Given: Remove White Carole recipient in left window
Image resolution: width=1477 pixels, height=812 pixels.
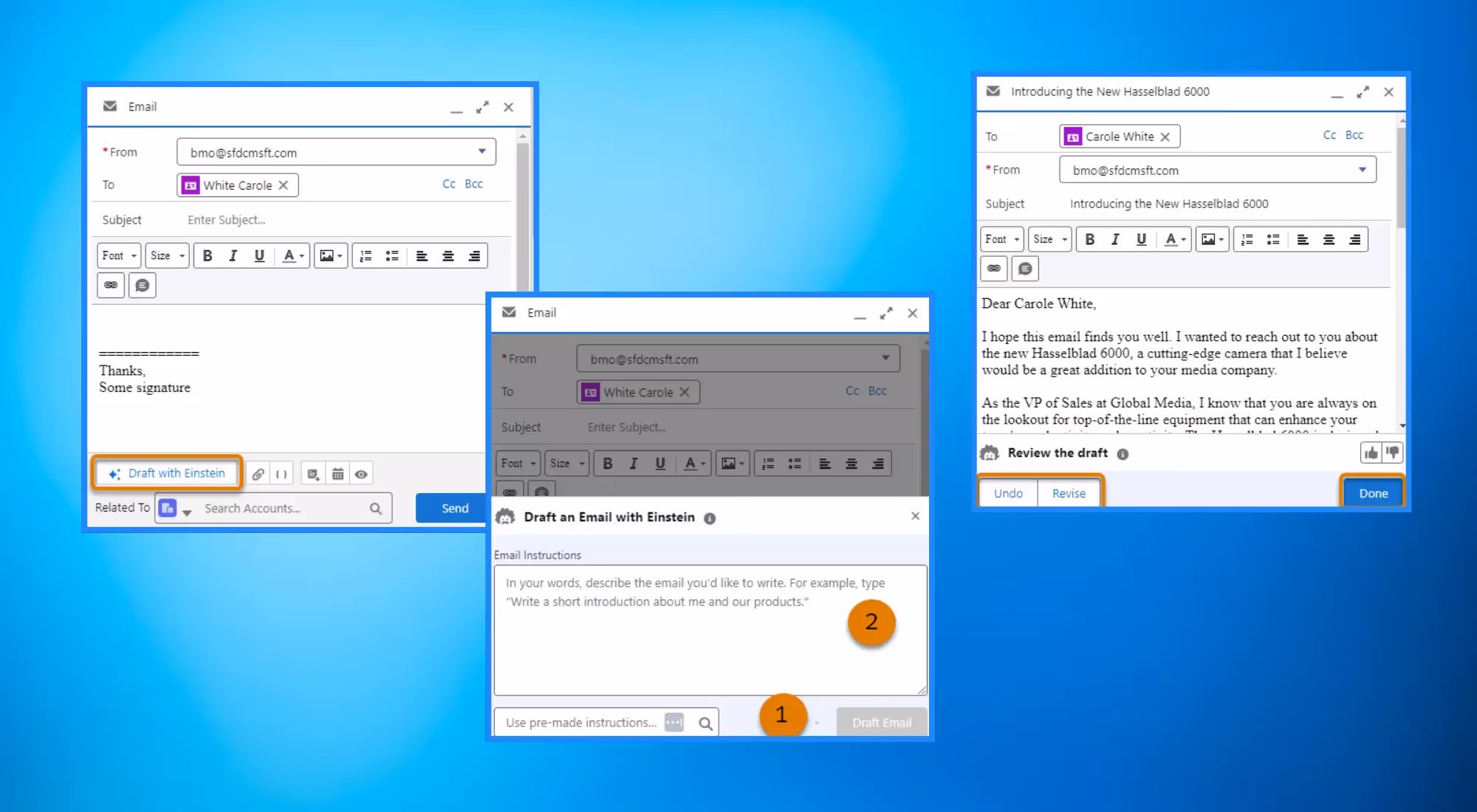Looking at the screenshot, I should click(283, 185).
